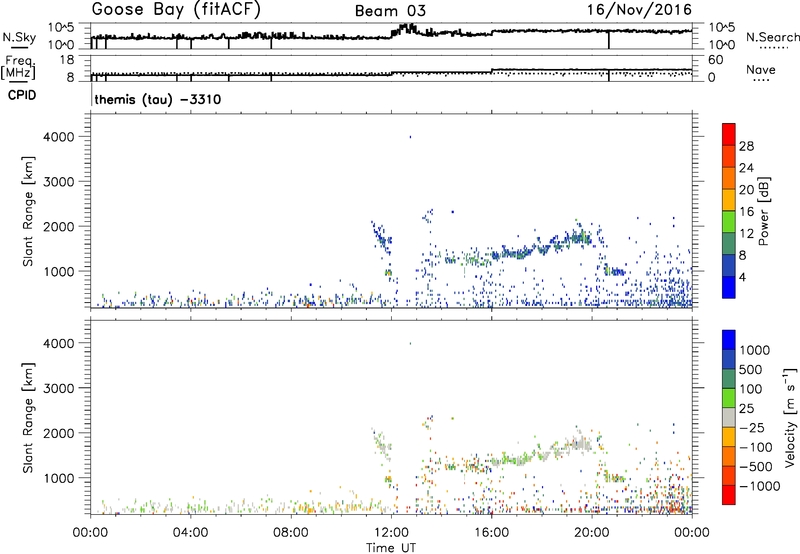Pick the yellow Velocity segment between -25 and -100

pyautogui.click(x=729, y=437)
